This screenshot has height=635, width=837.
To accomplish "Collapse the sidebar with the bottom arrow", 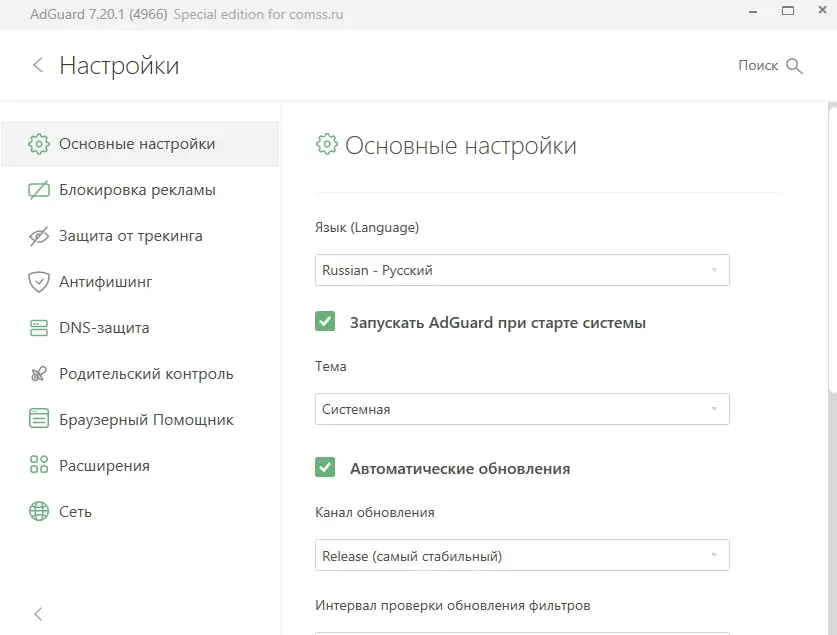I will pyautogui.click(x=38, y=614).
